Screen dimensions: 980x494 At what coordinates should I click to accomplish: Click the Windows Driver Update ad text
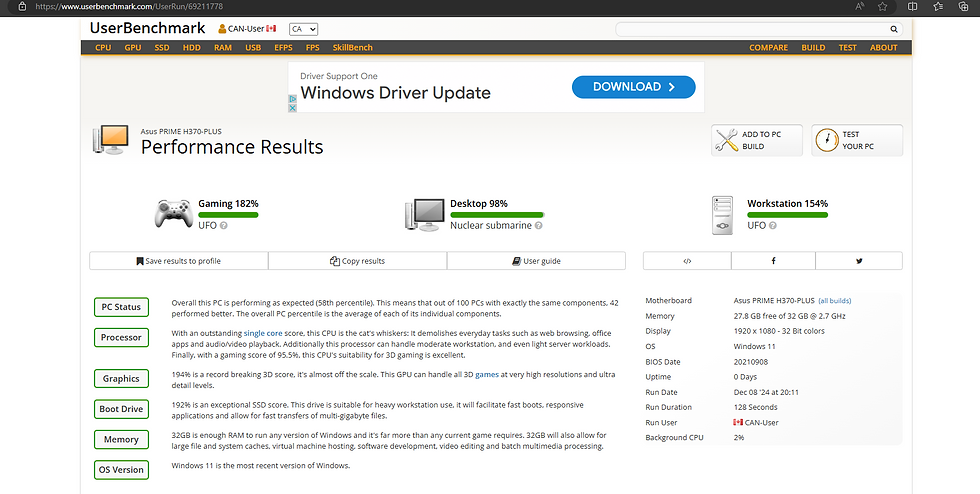click(395, 93)
